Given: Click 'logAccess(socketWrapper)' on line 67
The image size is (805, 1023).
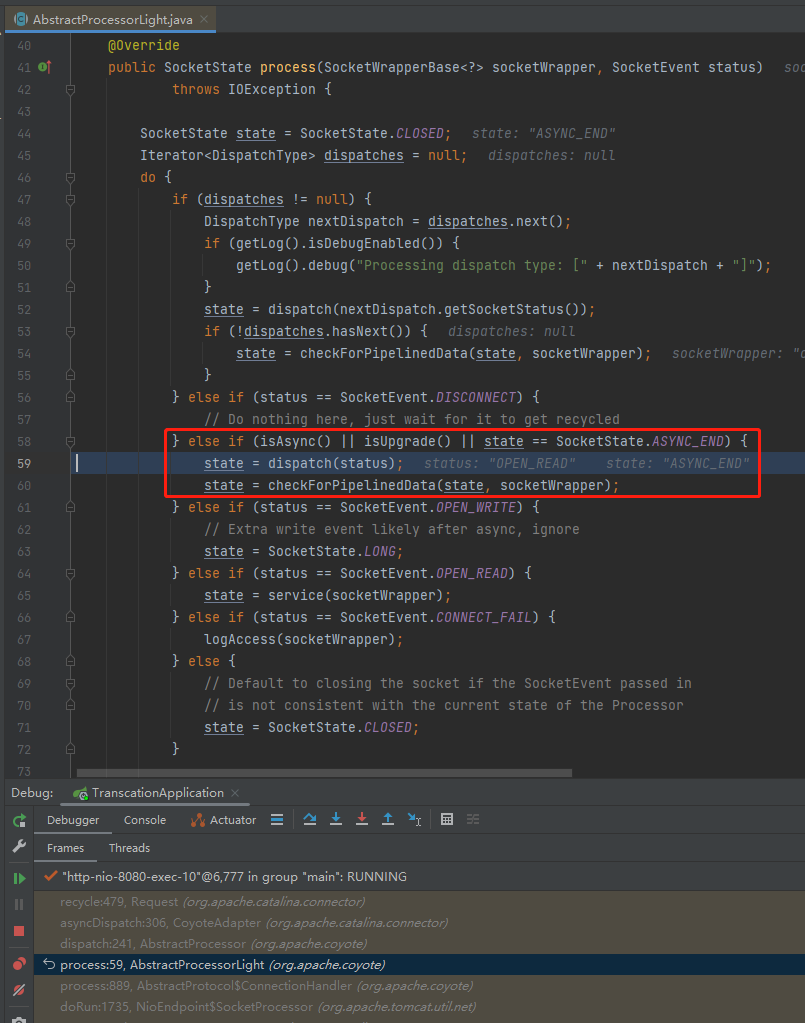Looking at the screenshot, I should [x=299, y=639].
